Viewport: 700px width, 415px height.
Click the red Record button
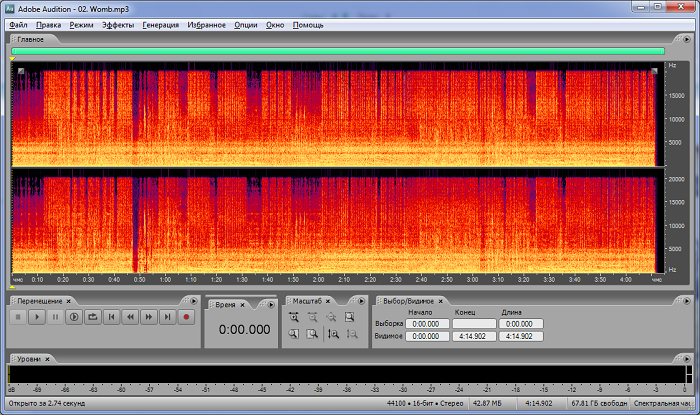pos(186,317)
